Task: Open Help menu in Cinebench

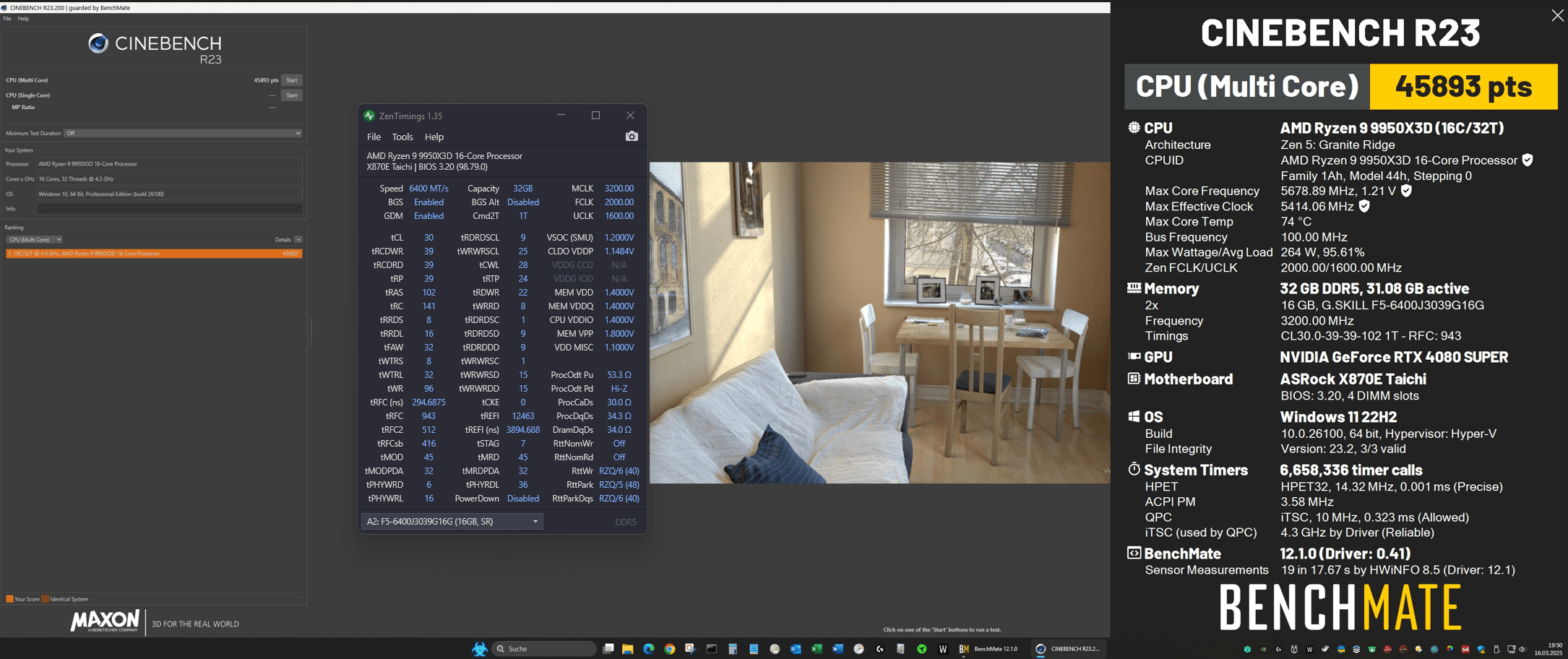Action: (x=24, y=19)
